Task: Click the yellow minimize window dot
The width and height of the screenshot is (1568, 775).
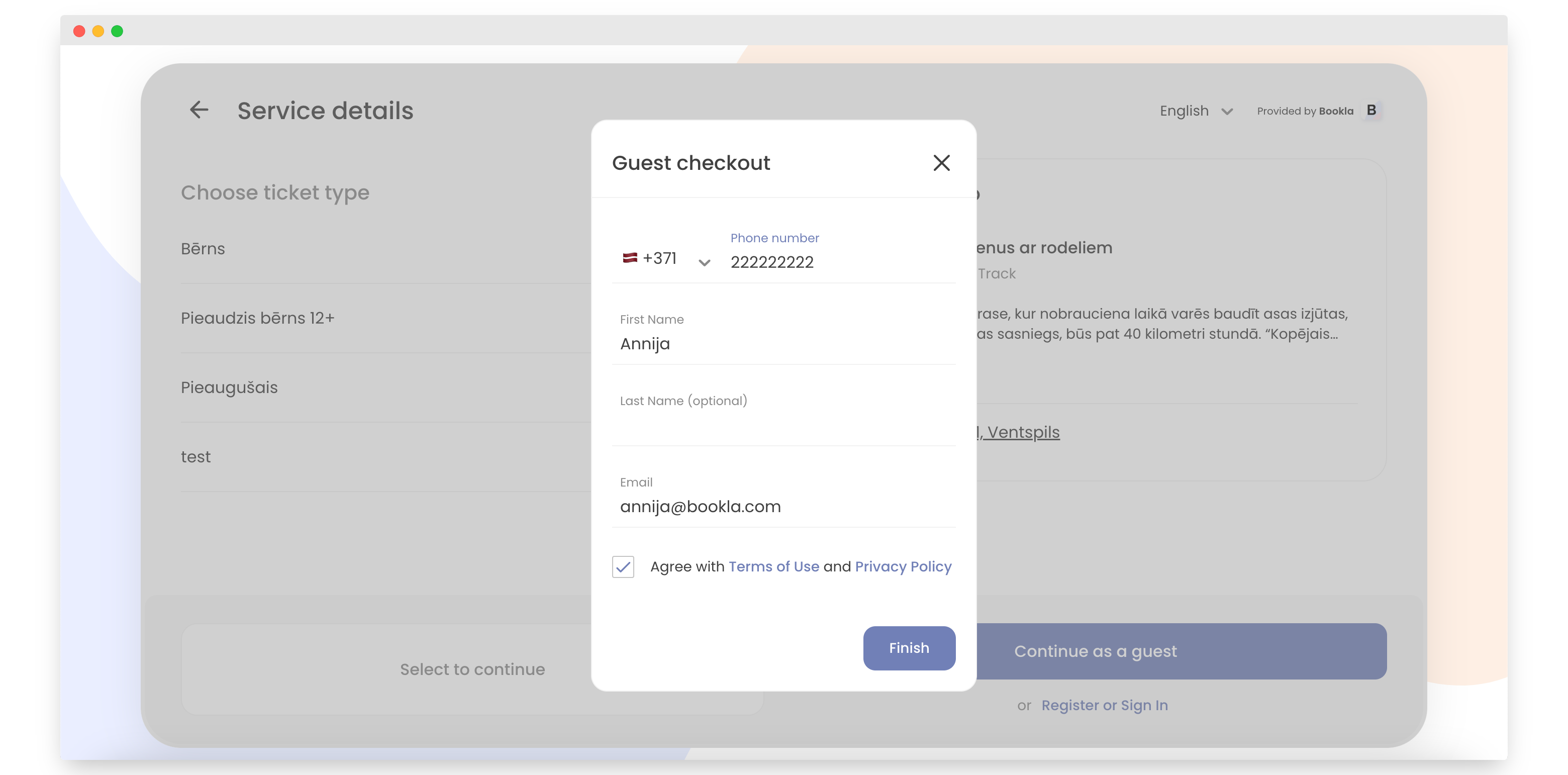Action: coord(98,31)
